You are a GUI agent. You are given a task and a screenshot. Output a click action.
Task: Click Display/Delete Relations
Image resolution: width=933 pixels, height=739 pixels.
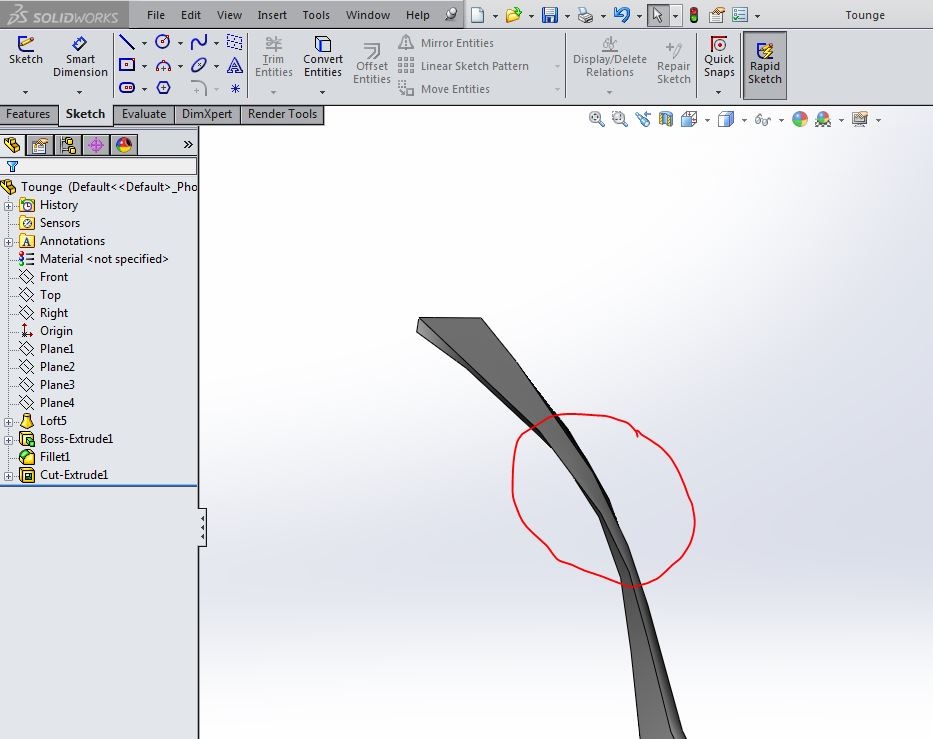(x=609, y=57)
